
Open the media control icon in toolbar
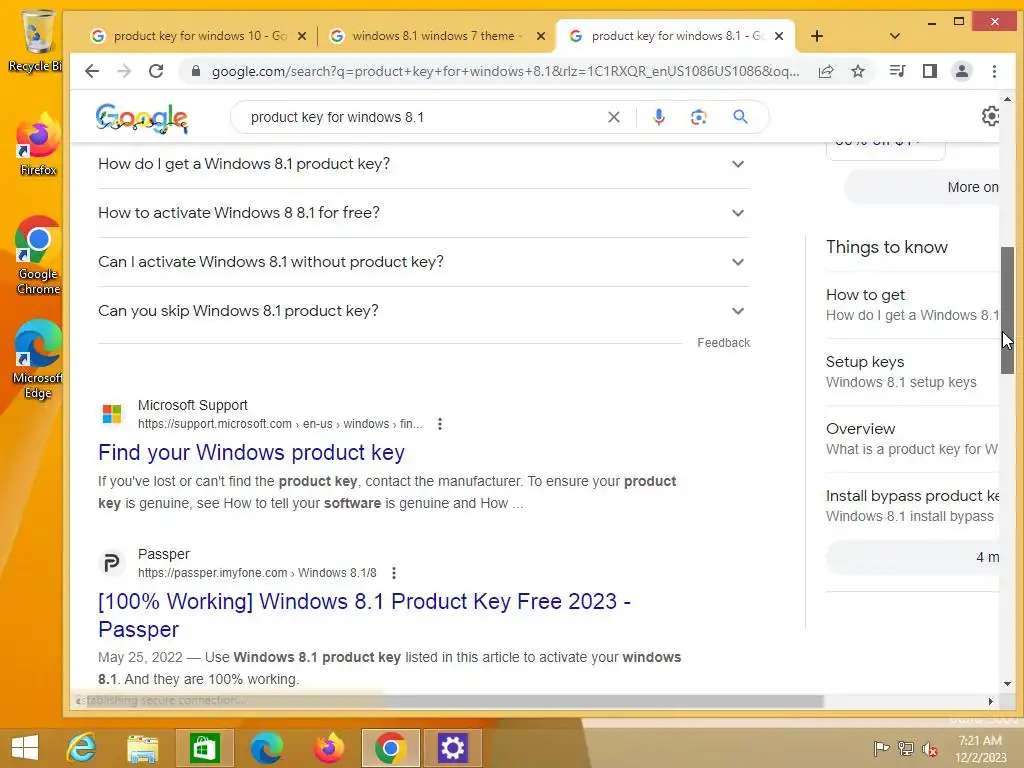(898, 71)
